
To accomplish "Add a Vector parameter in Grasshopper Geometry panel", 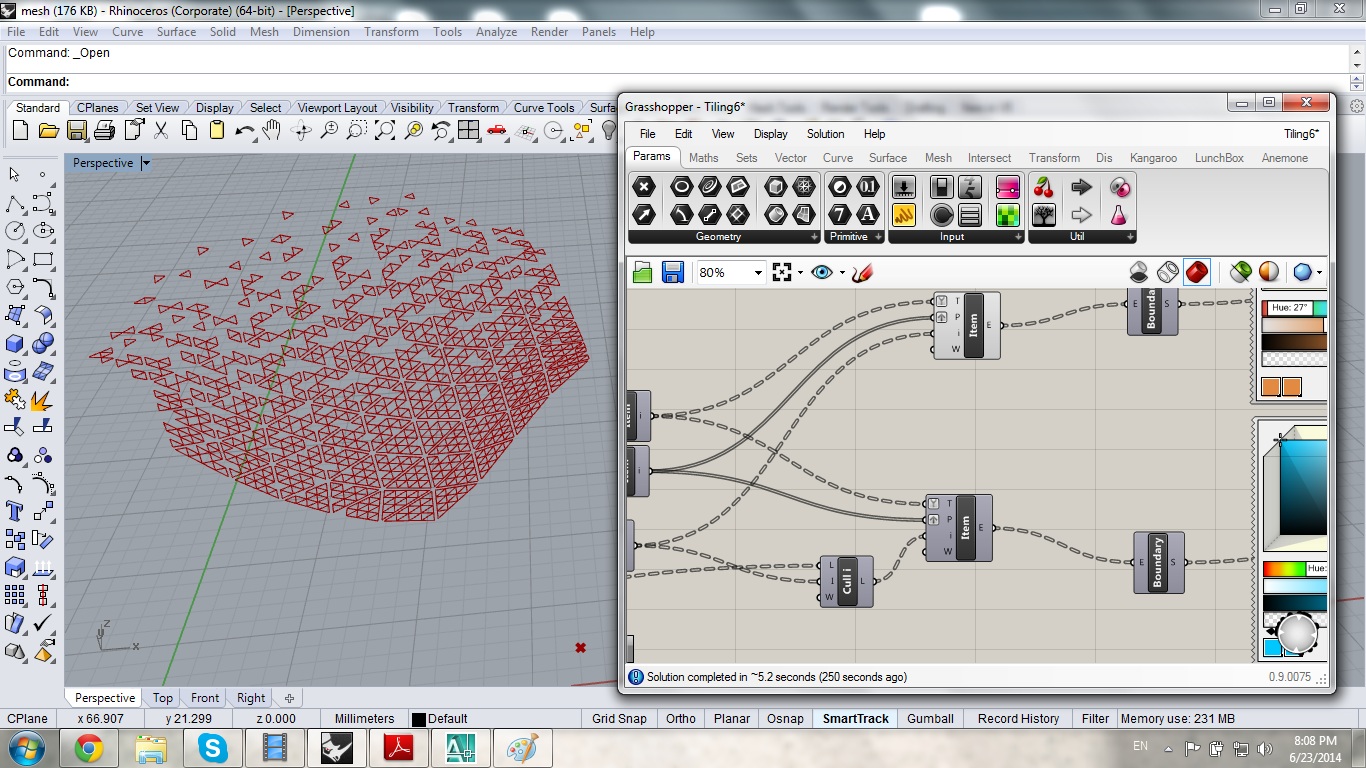I will click(644, 214).
